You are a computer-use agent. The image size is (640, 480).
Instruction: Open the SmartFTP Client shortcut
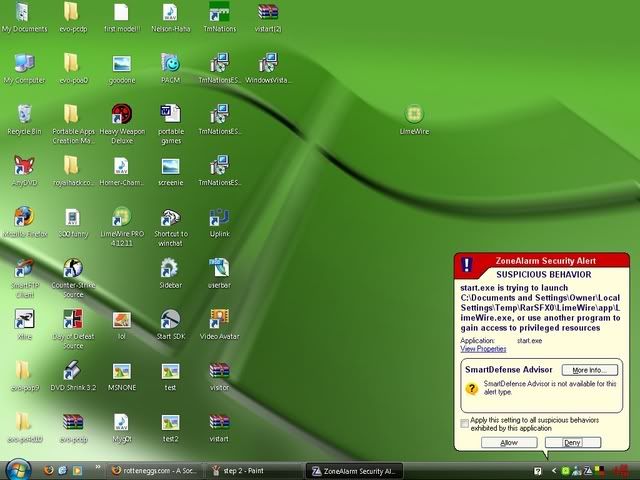tap(24, 278)
